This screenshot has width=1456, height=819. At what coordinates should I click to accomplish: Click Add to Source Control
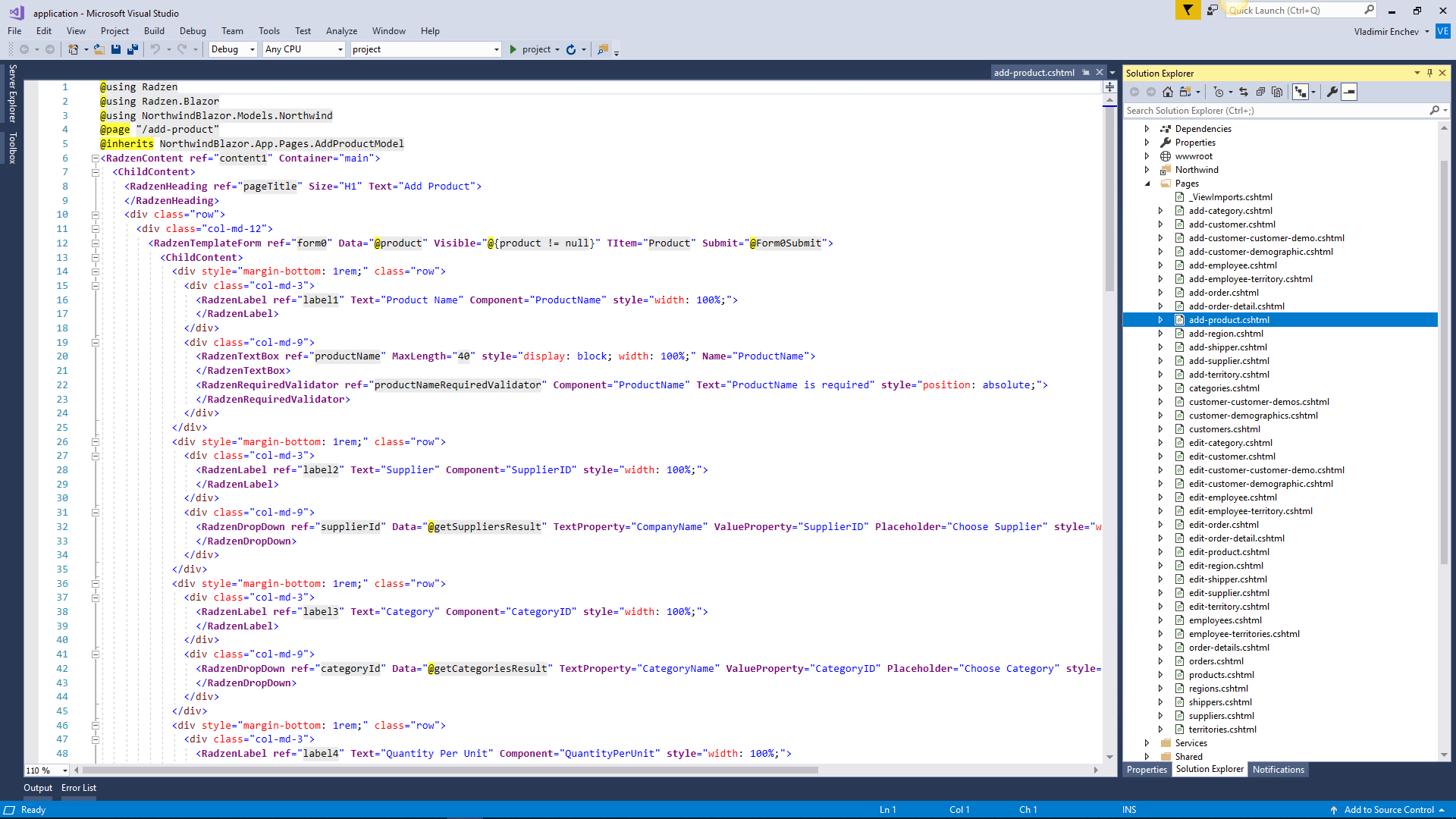(x=1389, y=810)
